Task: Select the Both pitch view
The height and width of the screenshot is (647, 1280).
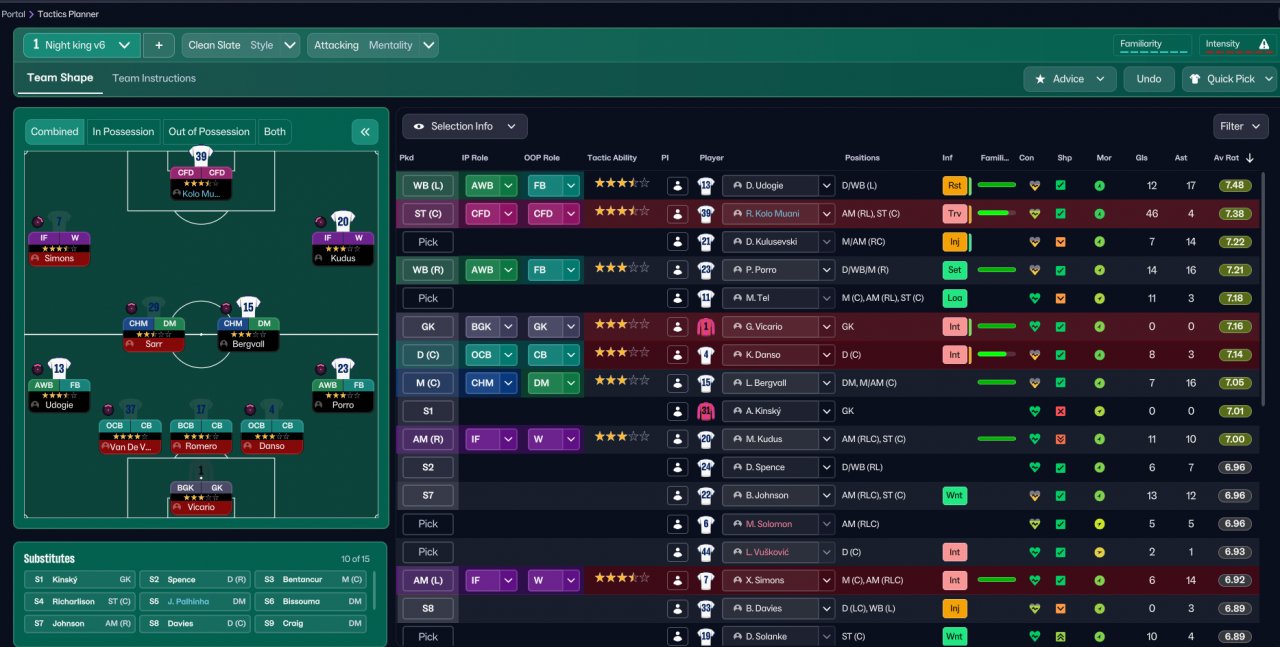Action: 275,131
